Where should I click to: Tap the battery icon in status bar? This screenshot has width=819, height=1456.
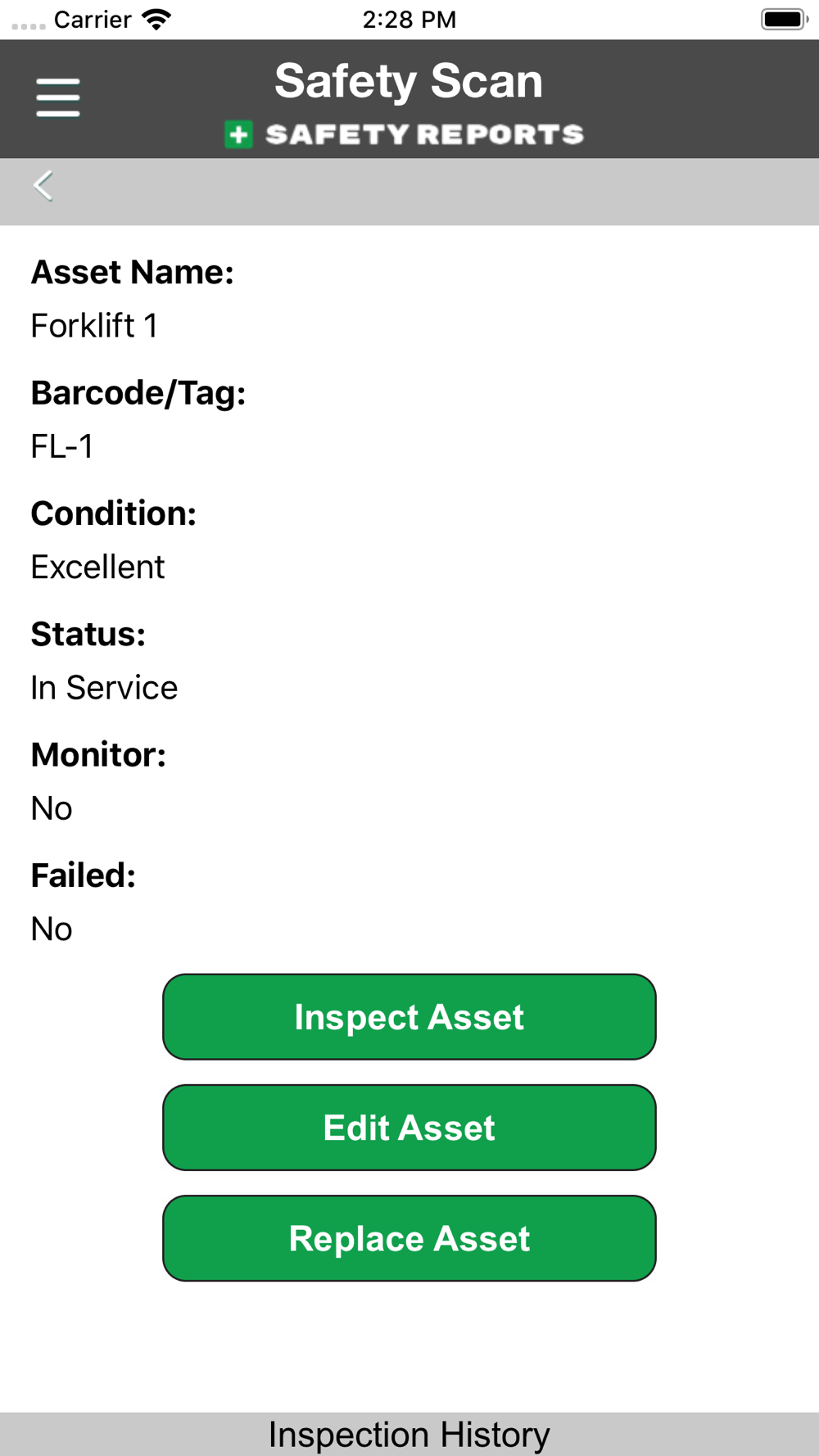pos(784,19)
